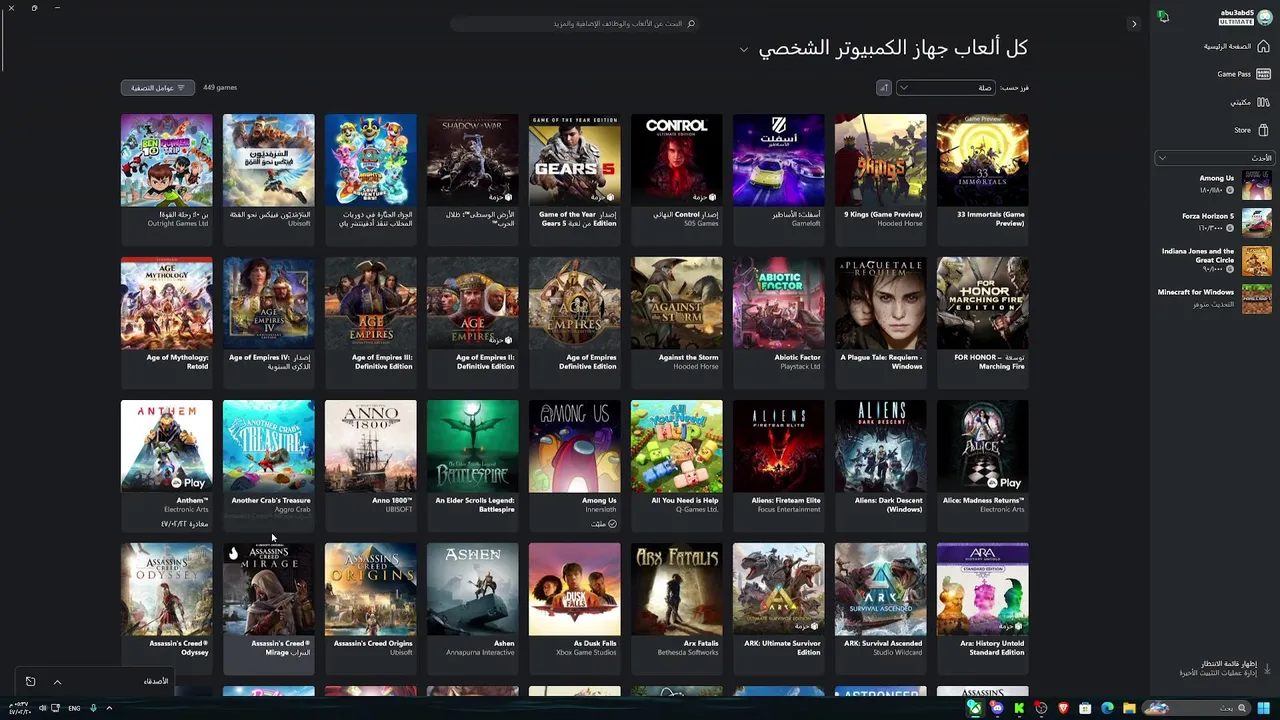Open Another Crab's Treasure tile

click(268, 464)
